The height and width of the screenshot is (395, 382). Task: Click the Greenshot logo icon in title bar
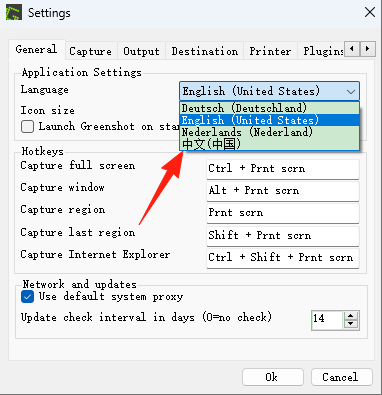14,13
